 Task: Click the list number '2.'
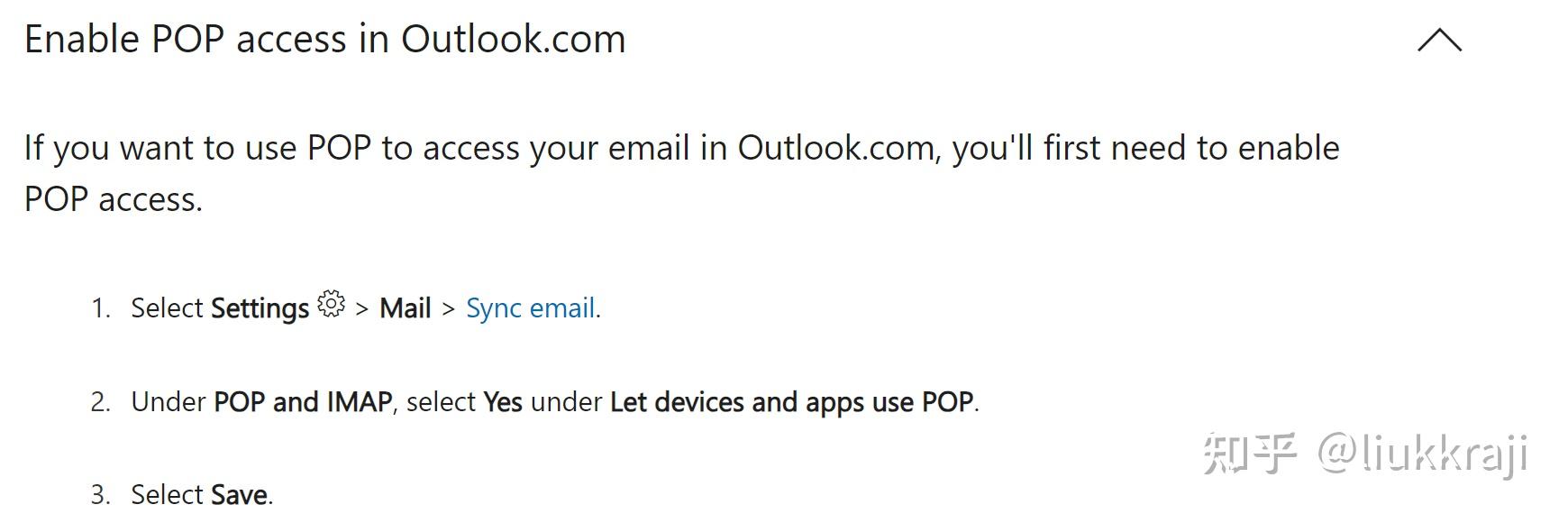(100, 402)
